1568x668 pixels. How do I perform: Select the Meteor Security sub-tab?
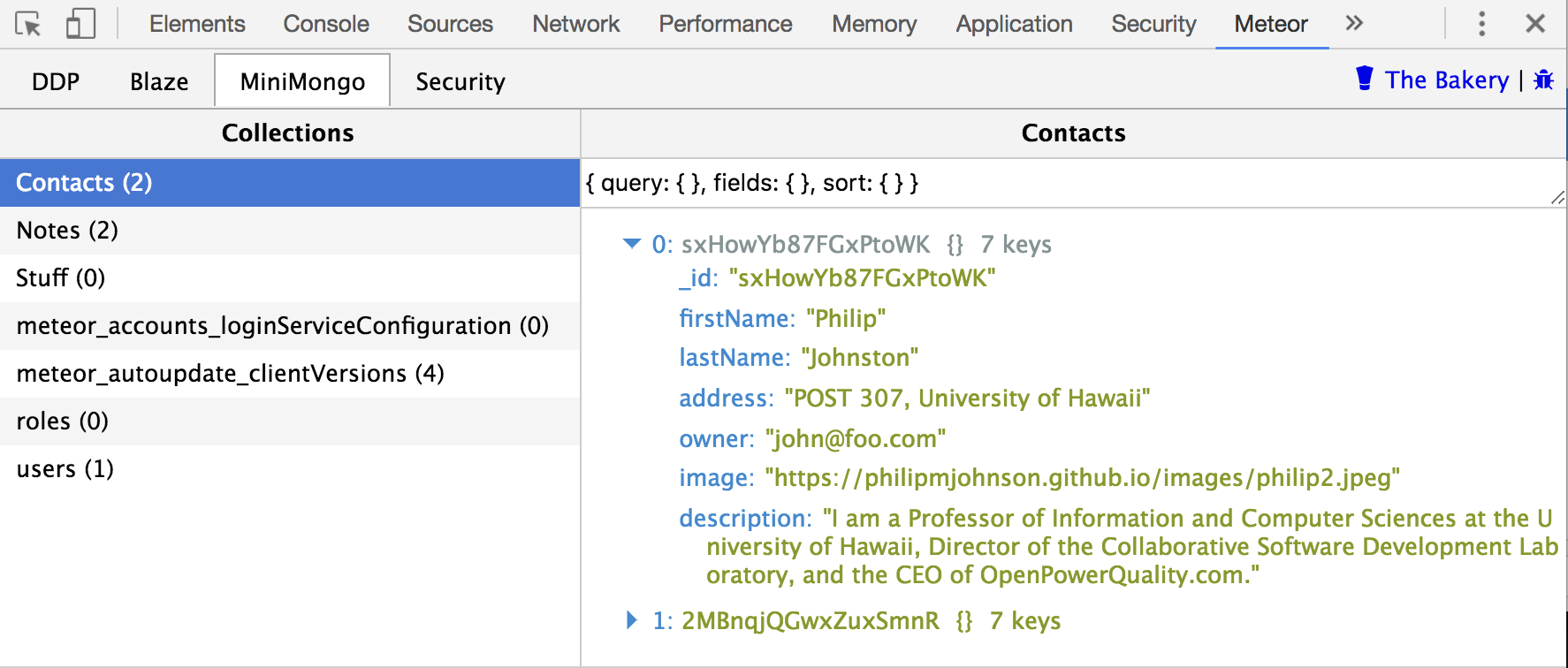pyautogui.click(x=461, y=82)
